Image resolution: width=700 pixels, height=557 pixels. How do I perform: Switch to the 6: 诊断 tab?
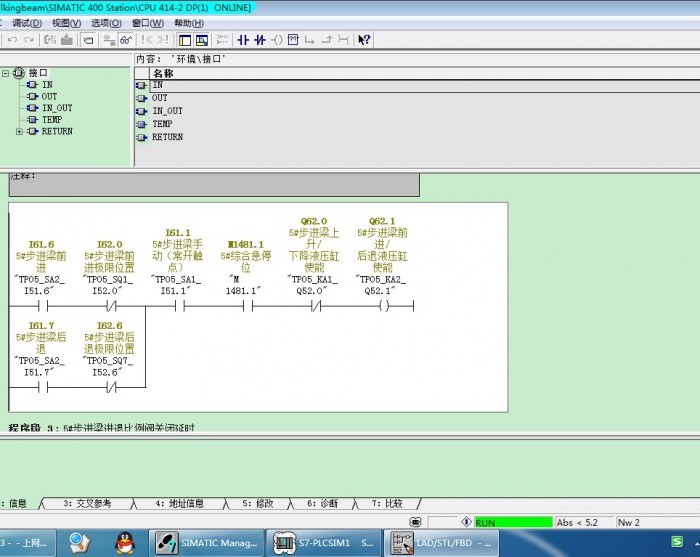322,503
